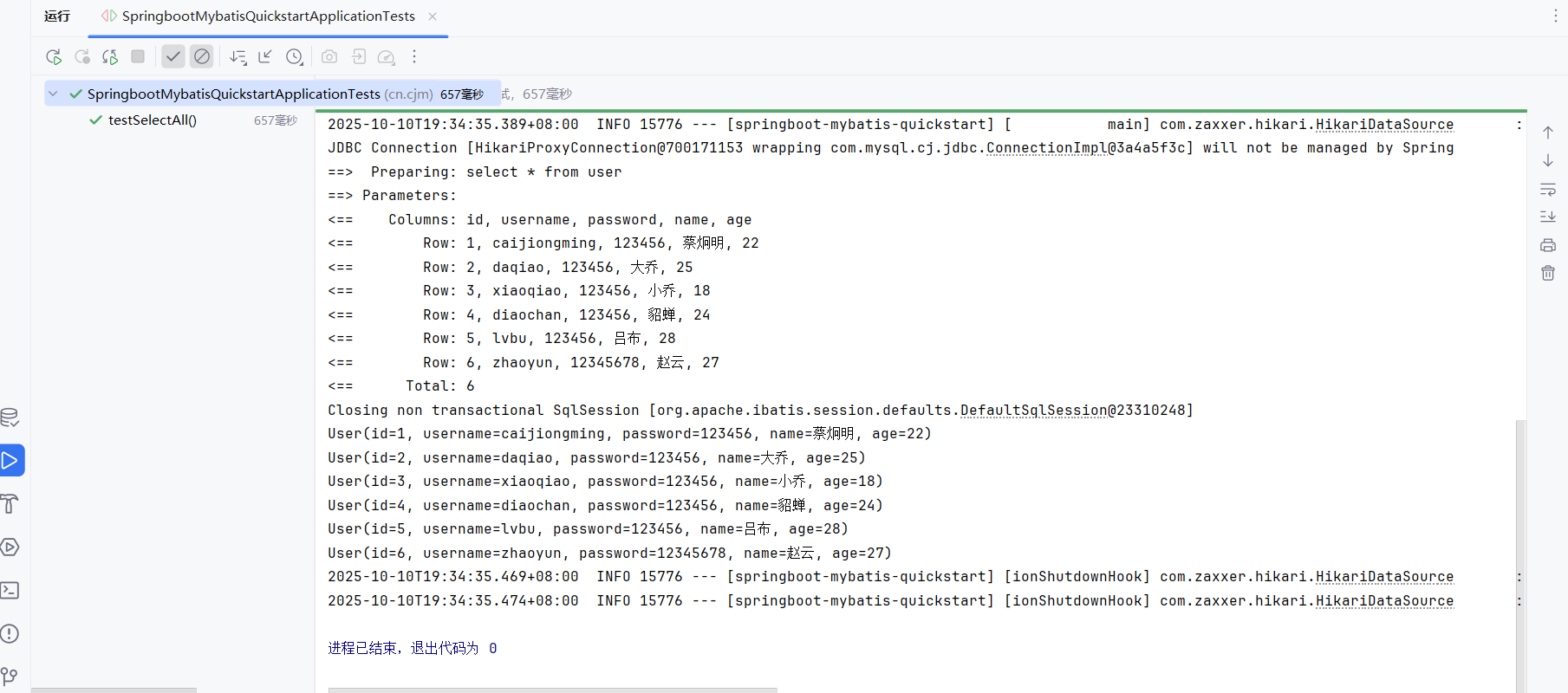Select the testSelectAll() test result
The image size is (1568, 693).
coord(153,120)
